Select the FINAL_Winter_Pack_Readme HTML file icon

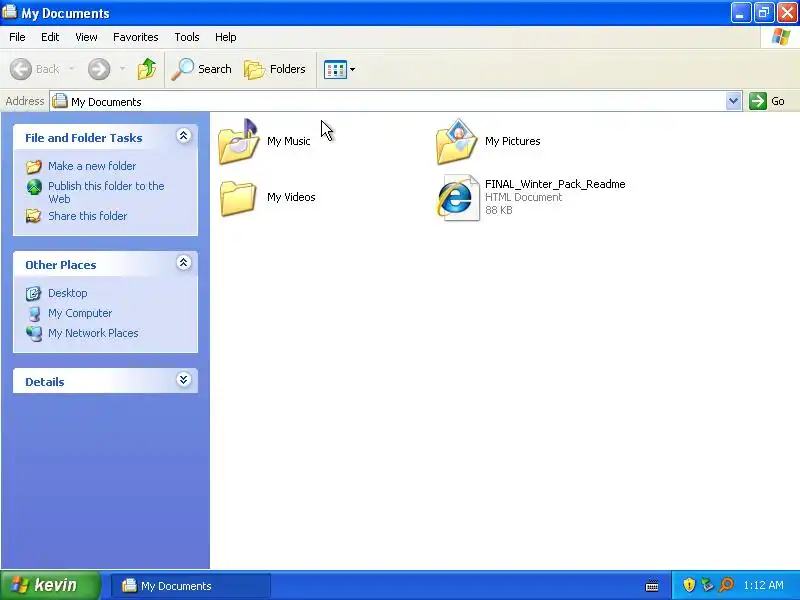coord(458,198)
